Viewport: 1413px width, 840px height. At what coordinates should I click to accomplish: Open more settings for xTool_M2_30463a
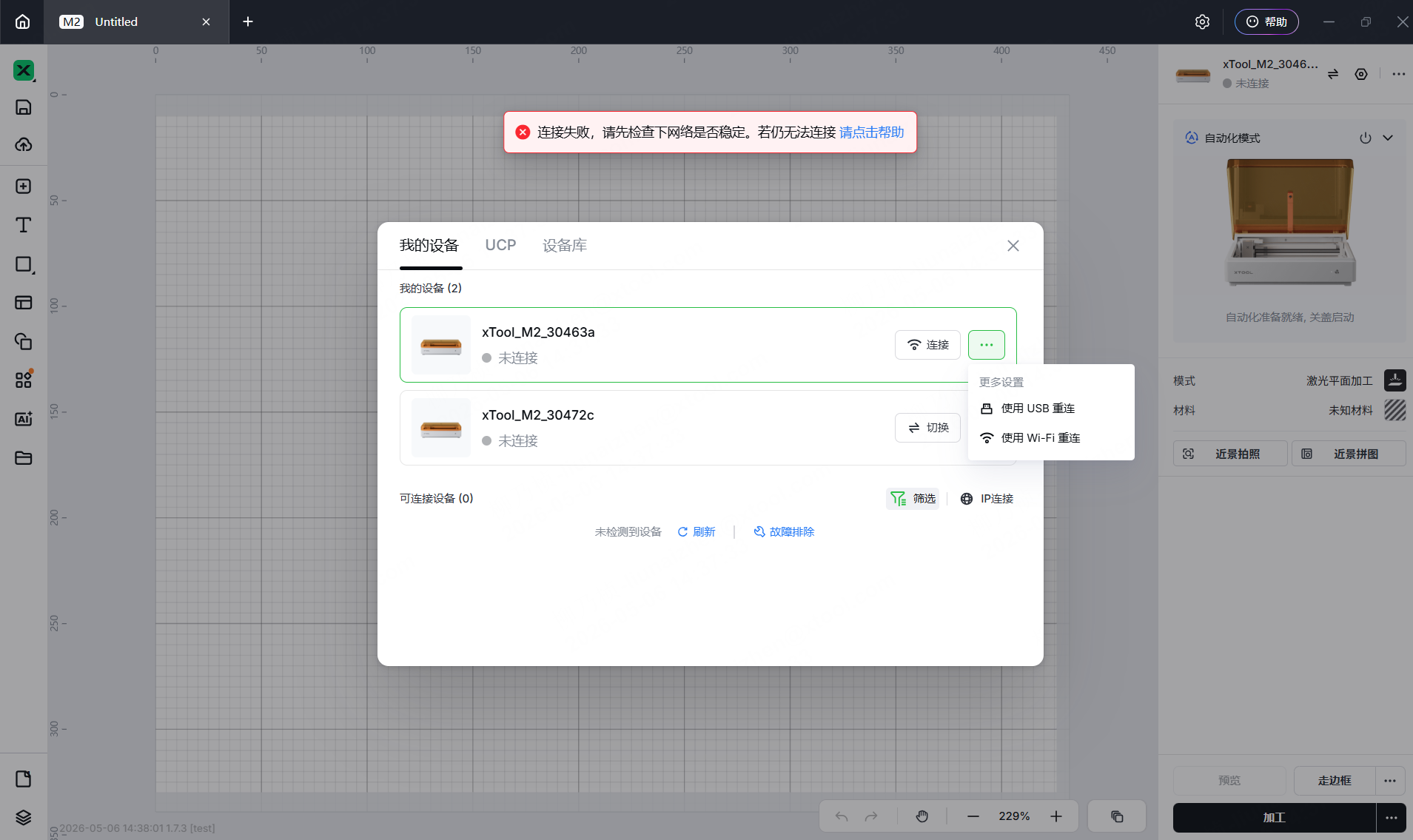click(987, 345)
